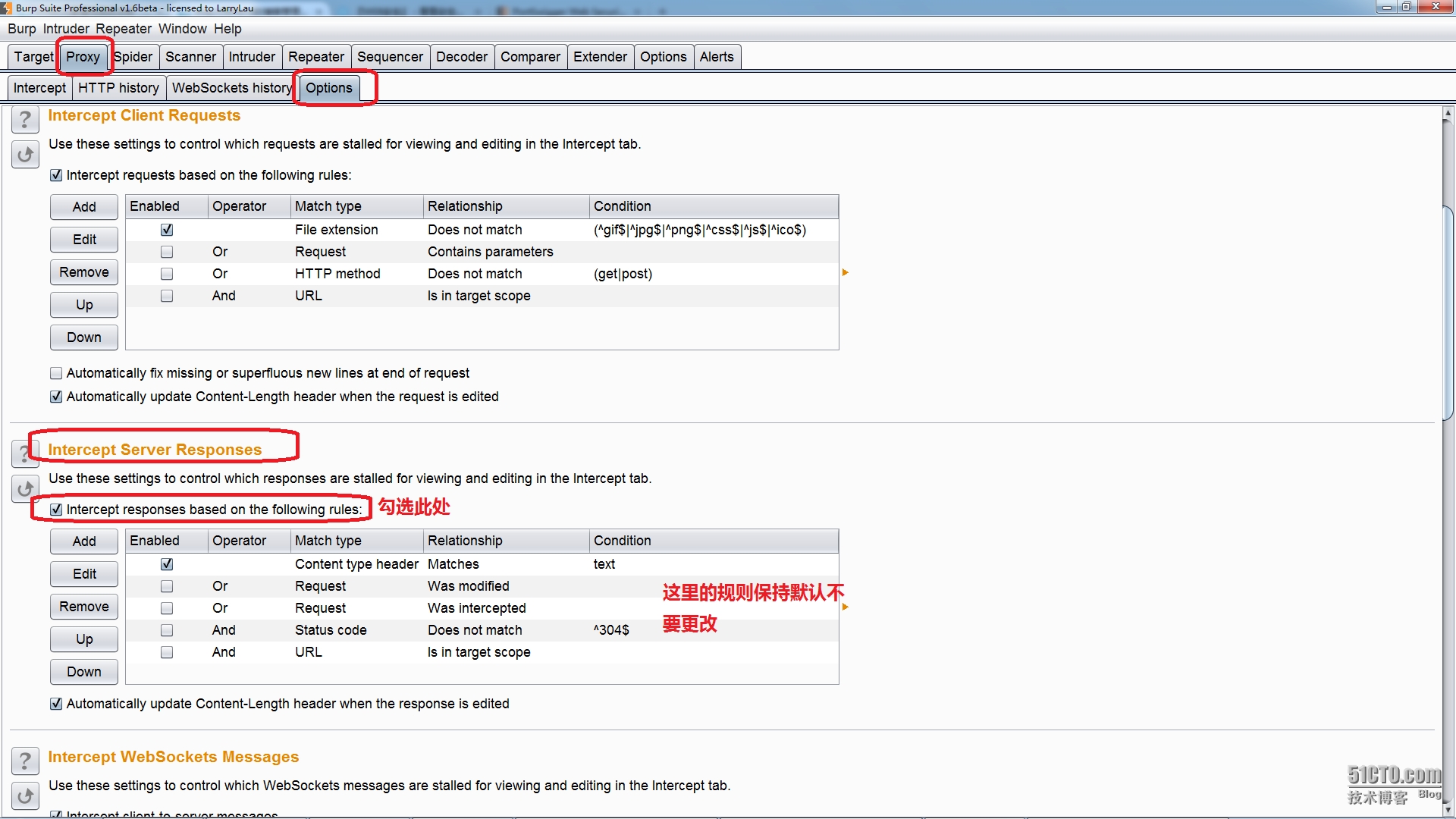The height and width of the screenshot is (819, 1456).
Task: Open the Alerts tab
Action: (x=717, y=57)
